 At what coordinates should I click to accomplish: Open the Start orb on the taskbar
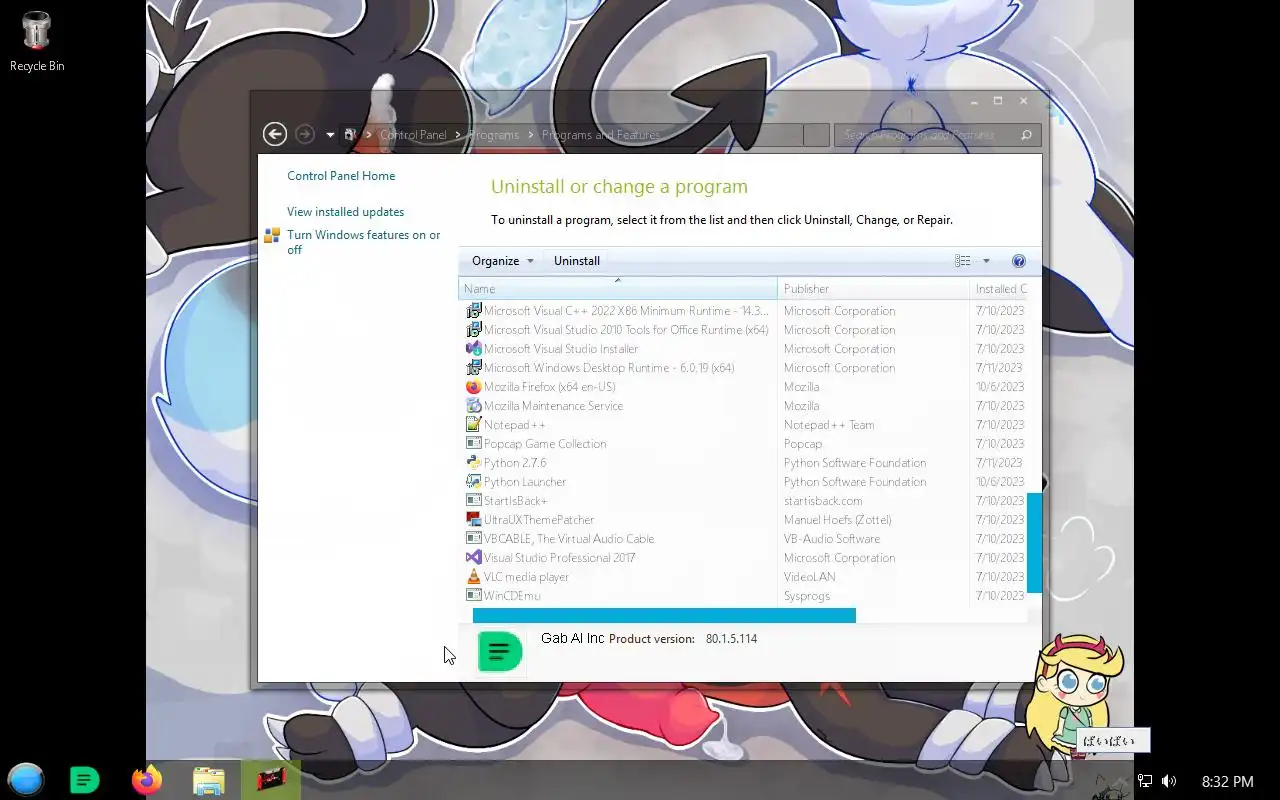pos(26,780)
